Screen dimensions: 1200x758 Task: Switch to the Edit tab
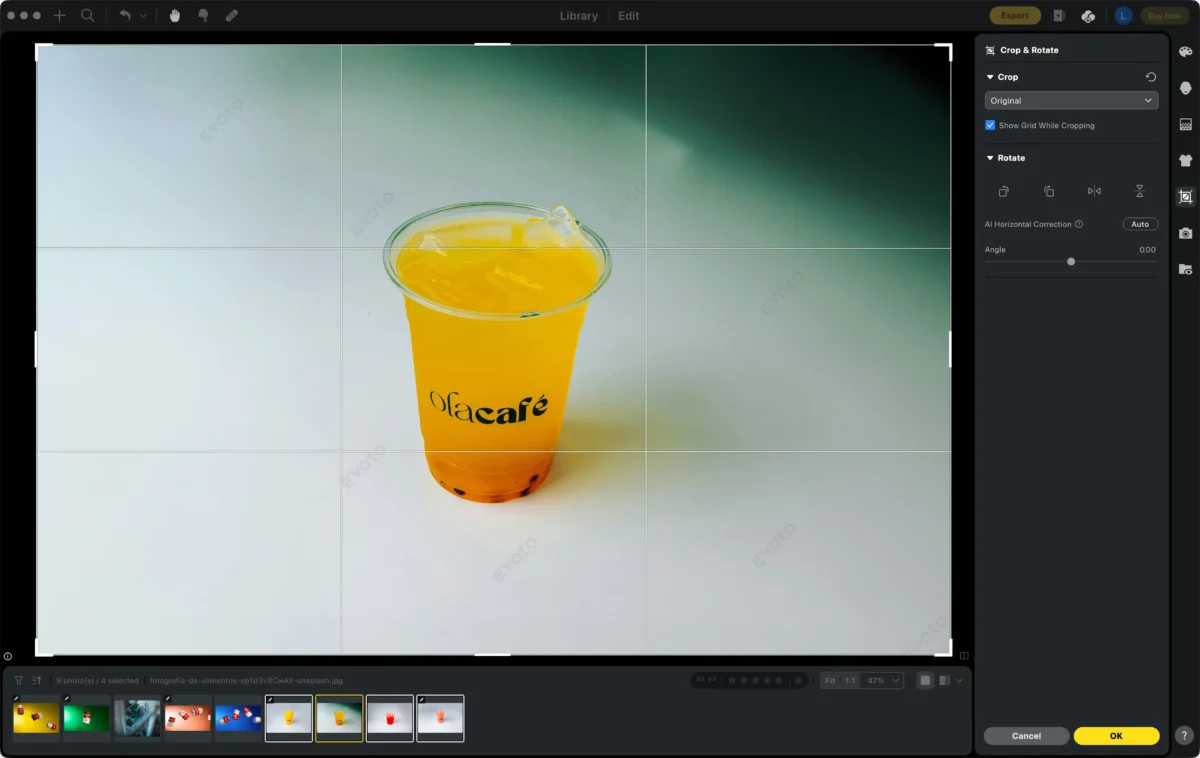point(629,16)
